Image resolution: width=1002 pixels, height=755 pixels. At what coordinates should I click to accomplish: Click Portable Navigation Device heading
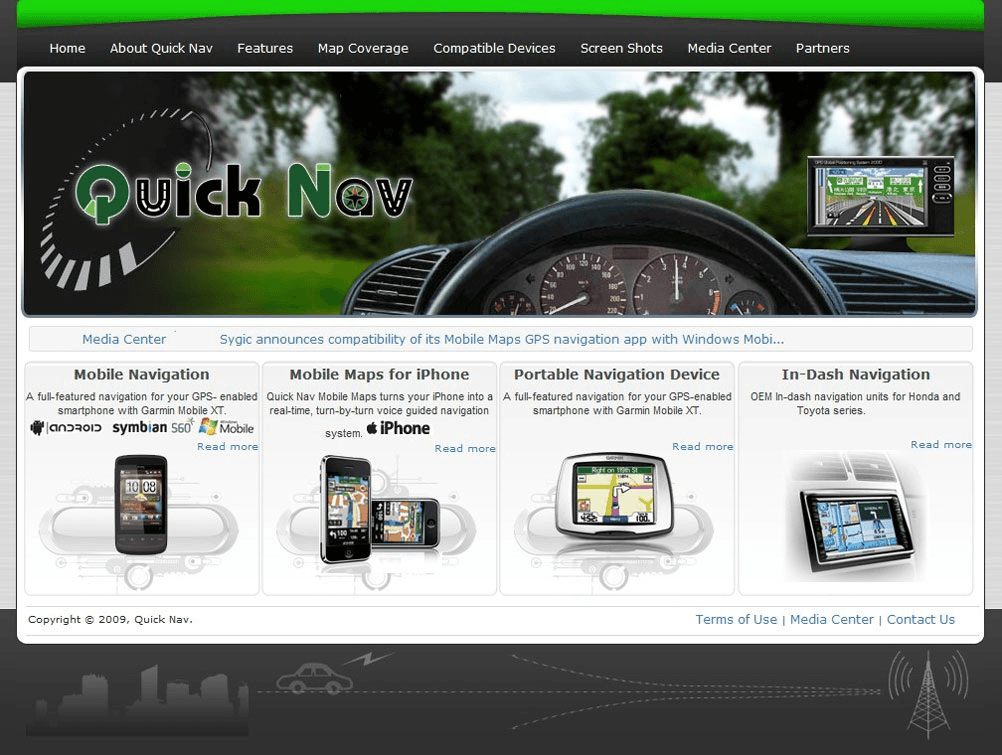[617, 375]
